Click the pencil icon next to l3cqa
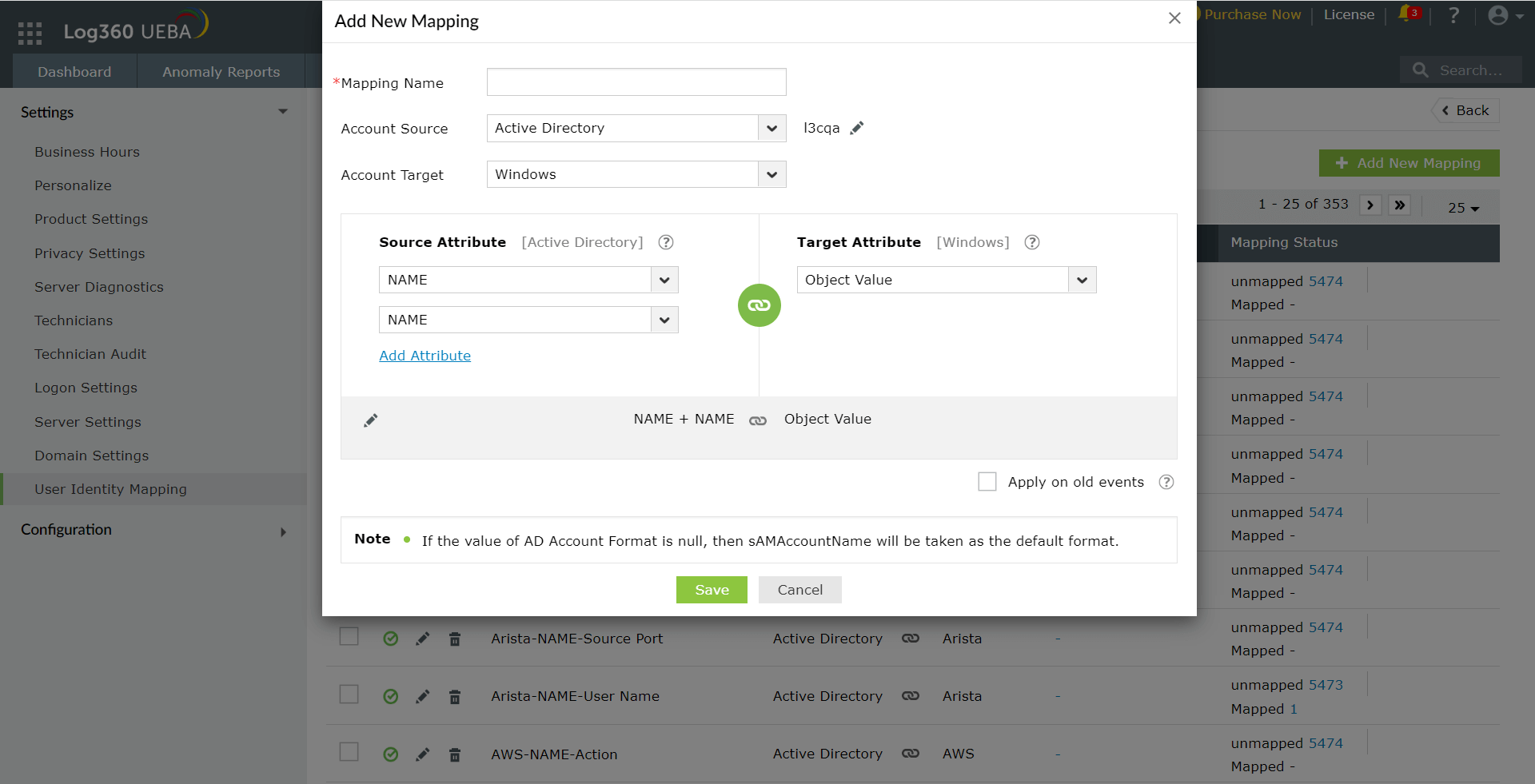Viewport: 1535px width, 784px height. (858, 127)
